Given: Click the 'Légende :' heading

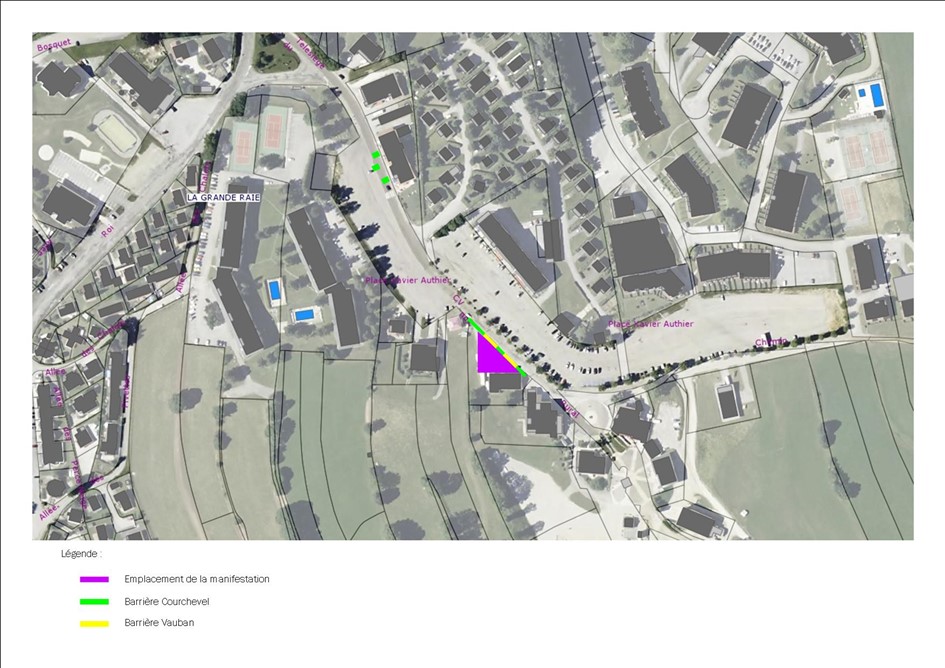Looking at the screenshot, I should coord(81,553).
